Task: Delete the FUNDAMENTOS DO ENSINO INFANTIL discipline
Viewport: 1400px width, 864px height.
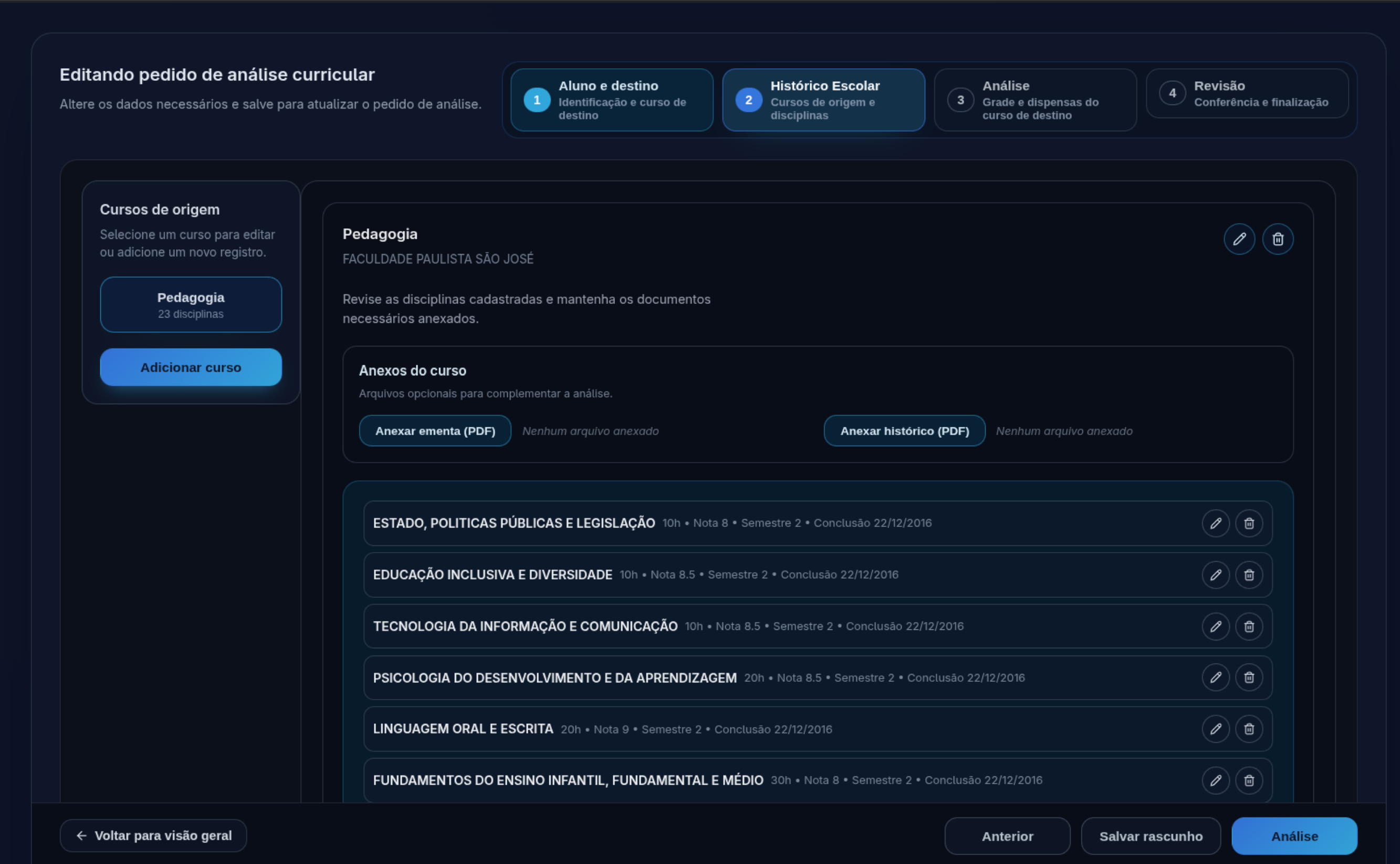Action: tap(1249, 780)
